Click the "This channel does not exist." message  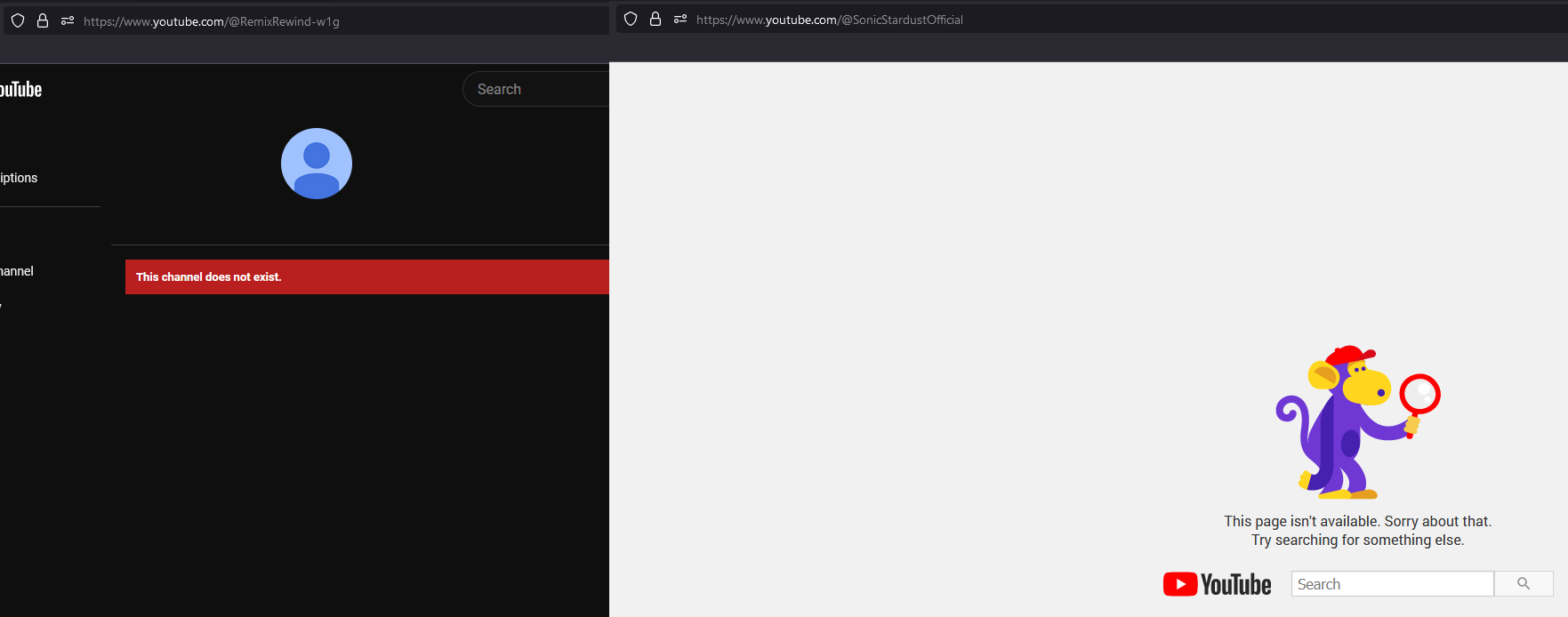[208, 277]
